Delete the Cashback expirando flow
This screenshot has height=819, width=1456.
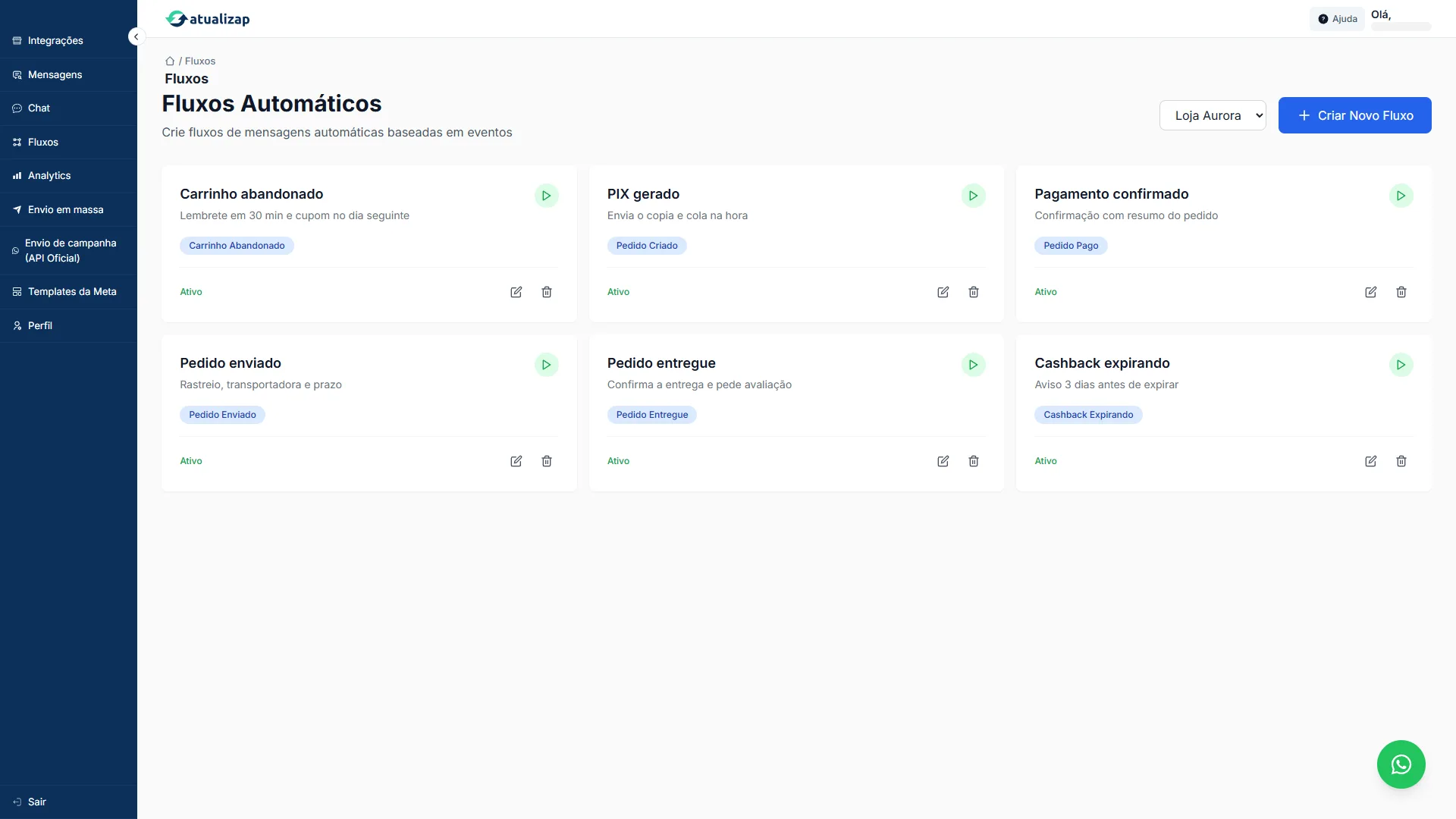(1401, 461)
